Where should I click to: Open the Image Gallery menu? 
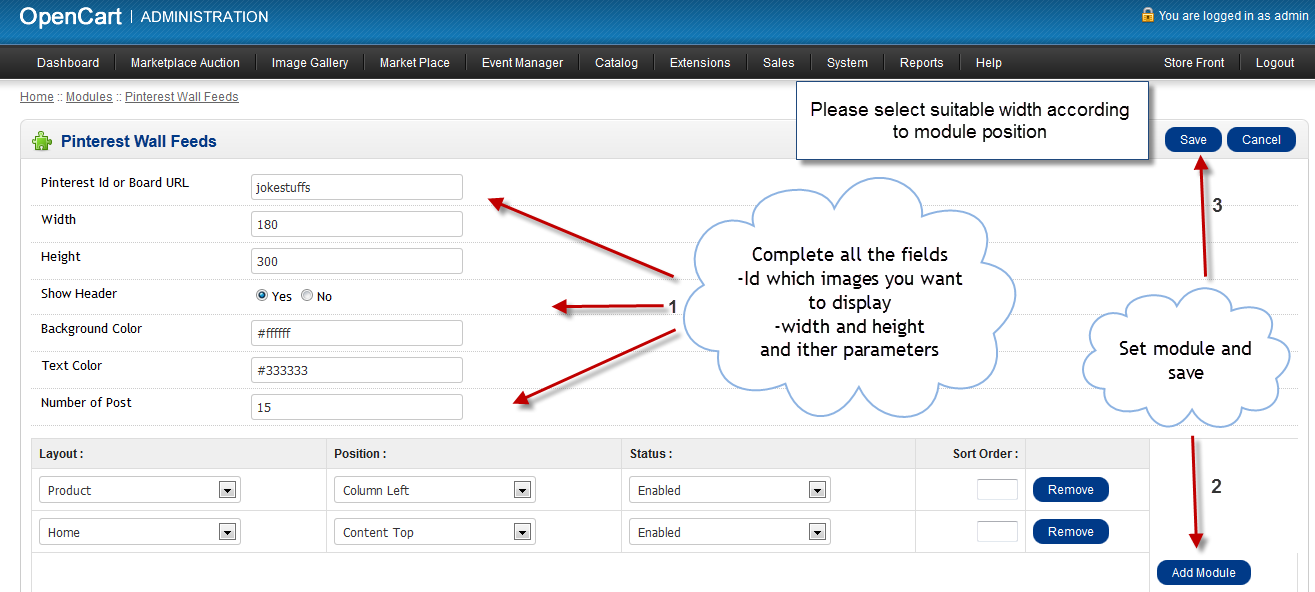click(310, 63)
